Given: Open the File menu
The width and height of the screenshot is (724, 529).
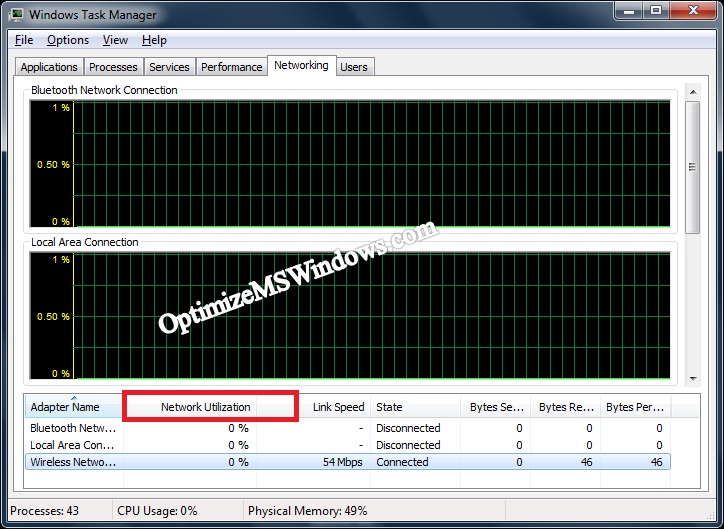Looking at the screenshot, I should 24,40.
